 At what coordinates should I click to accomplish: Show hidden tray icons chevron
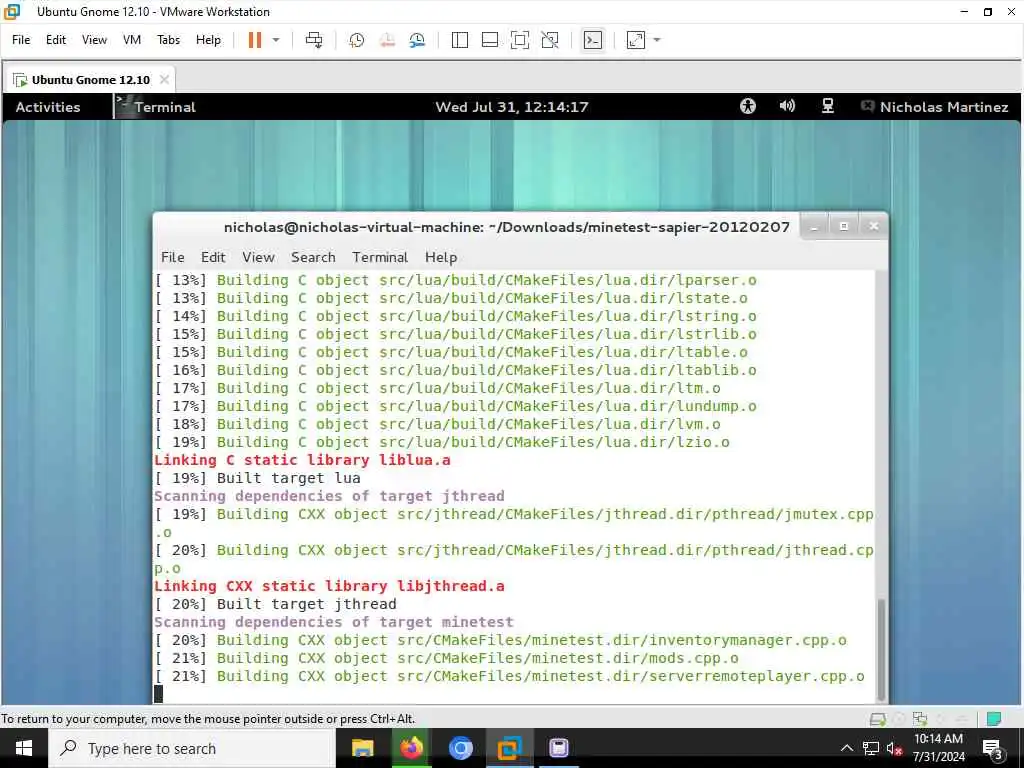point(846,748)
